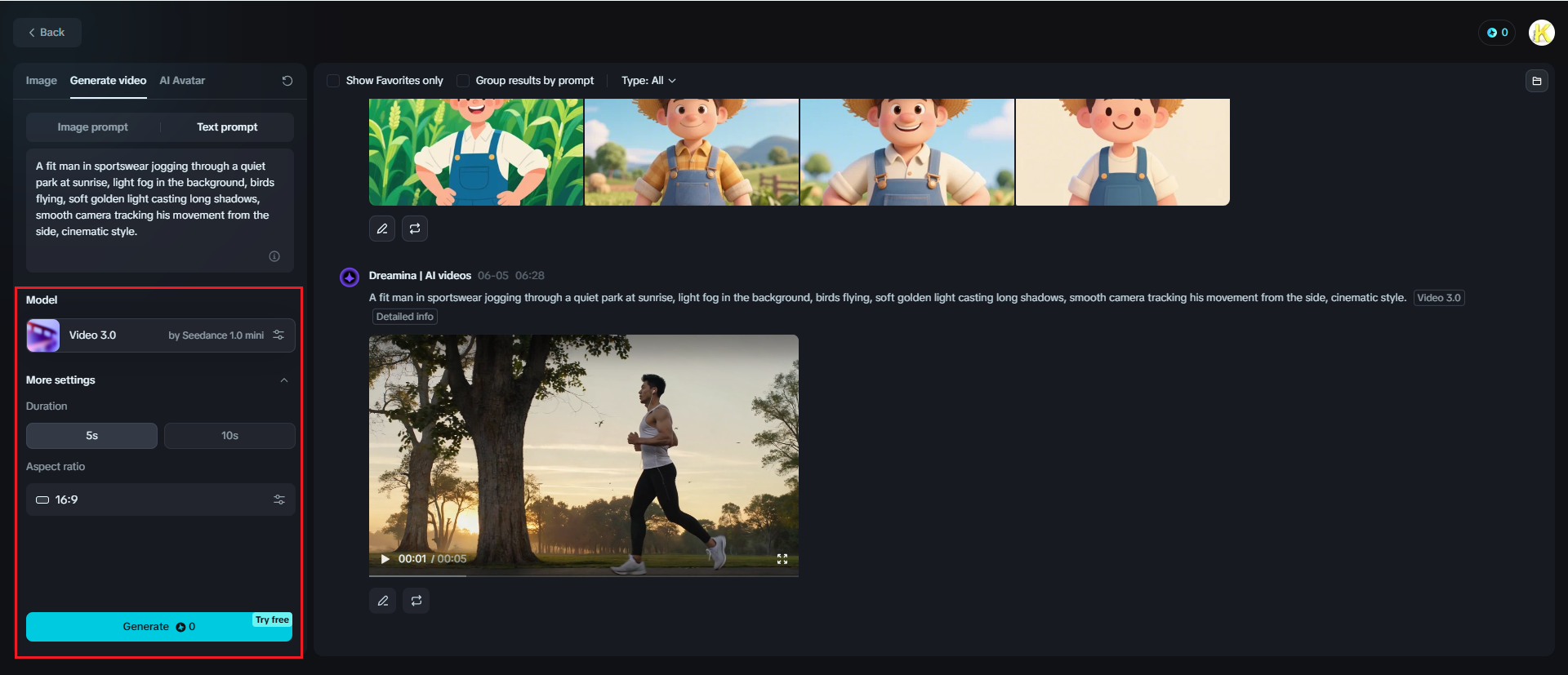1568x675 pixels.
Task: Choose the 5s duration option
Action: (91, 436)
